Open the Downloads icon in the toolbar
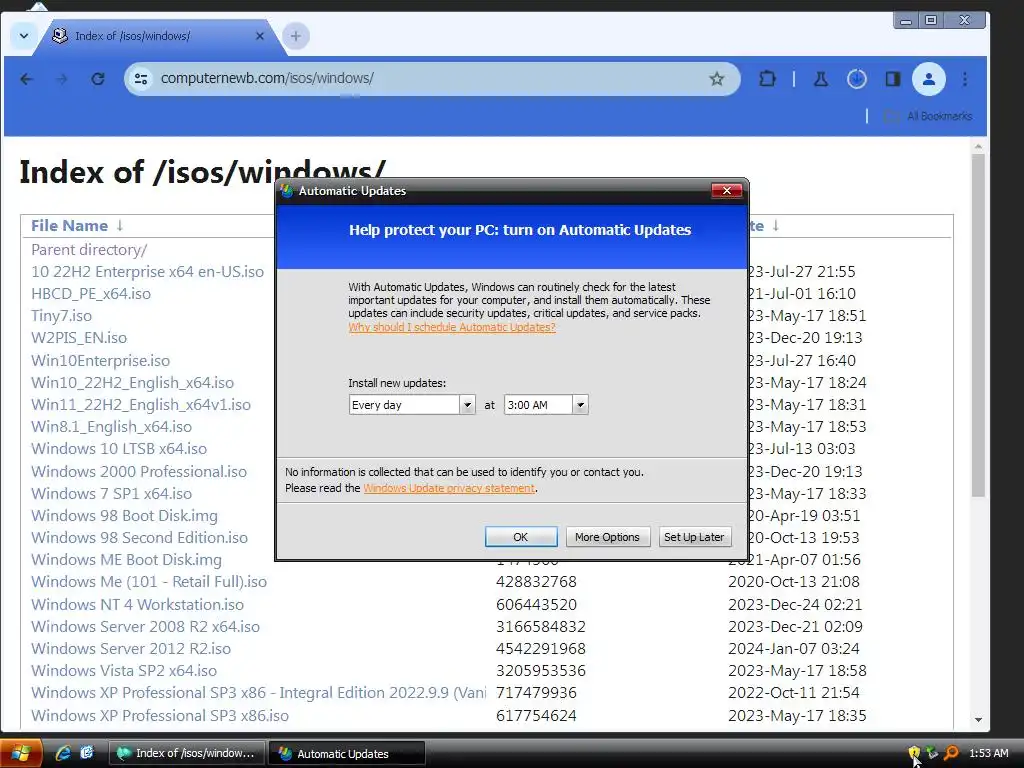The image size is (1024, 768). click(x=857, y=79)
